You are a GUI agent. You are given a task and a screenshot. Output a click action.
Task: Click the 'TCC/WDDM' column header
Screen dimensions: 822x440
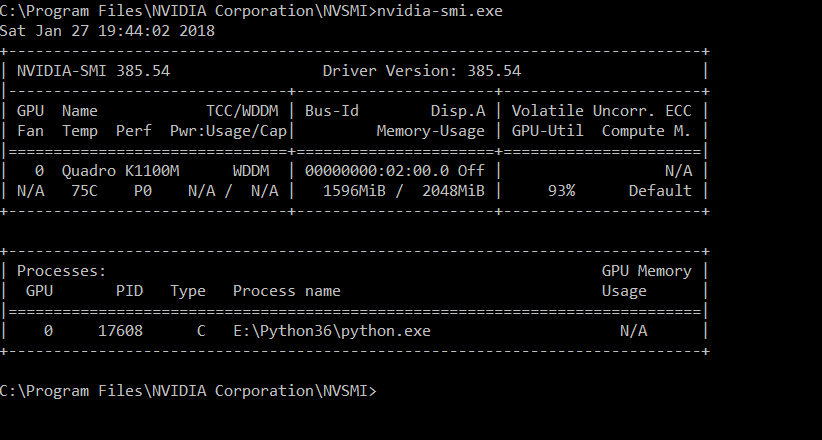[242, 111]
